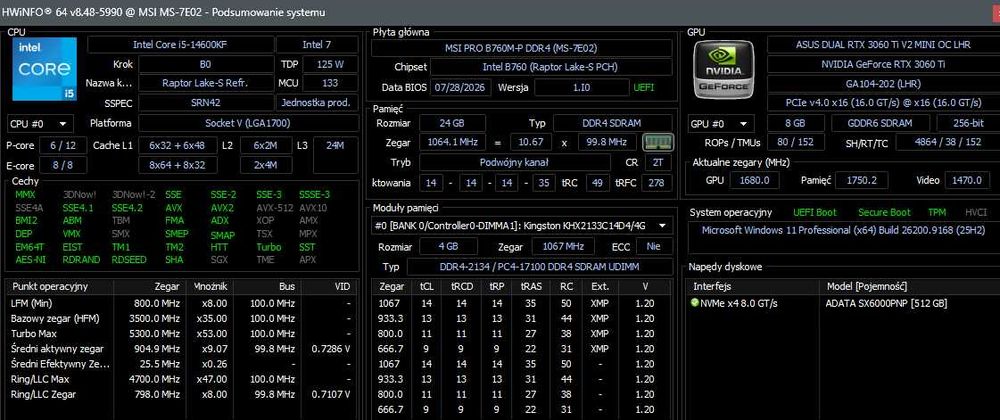
Task: Click the green UEFI label
Action: click(643, 87)
